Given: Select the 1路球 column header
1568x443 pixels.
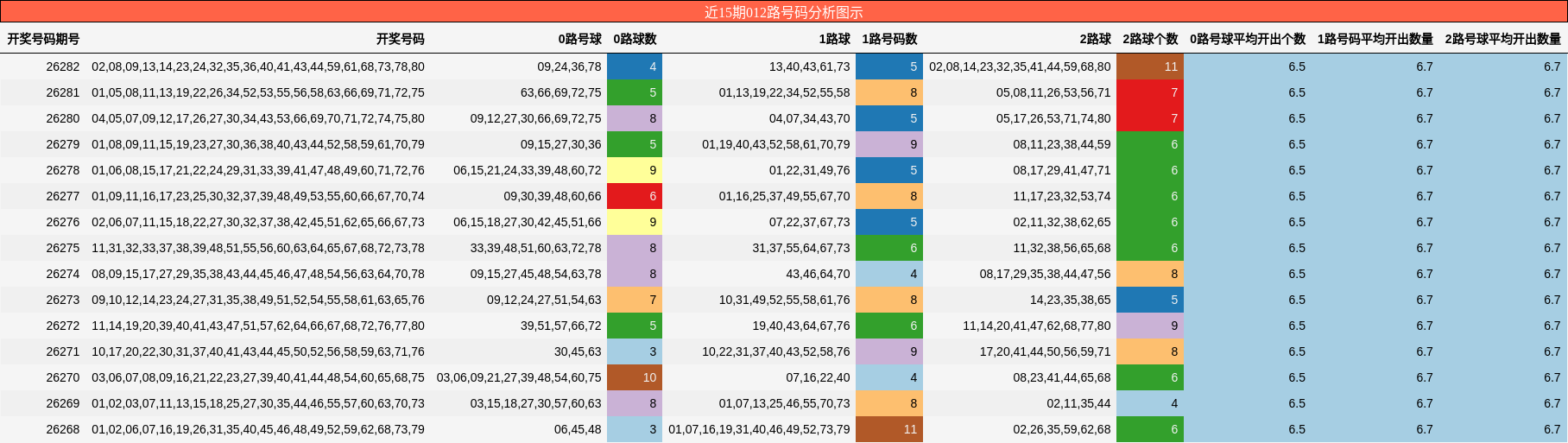Looking at the screenshot, I should pos(835,39).
